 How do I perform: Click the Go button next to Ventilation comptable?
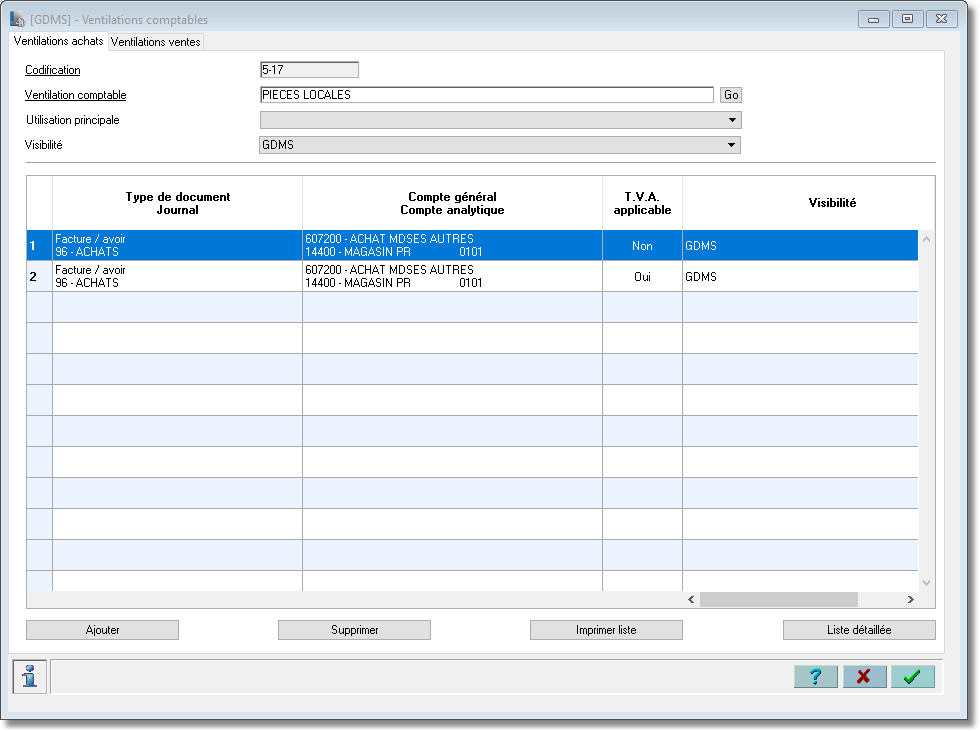coord(731,95)
